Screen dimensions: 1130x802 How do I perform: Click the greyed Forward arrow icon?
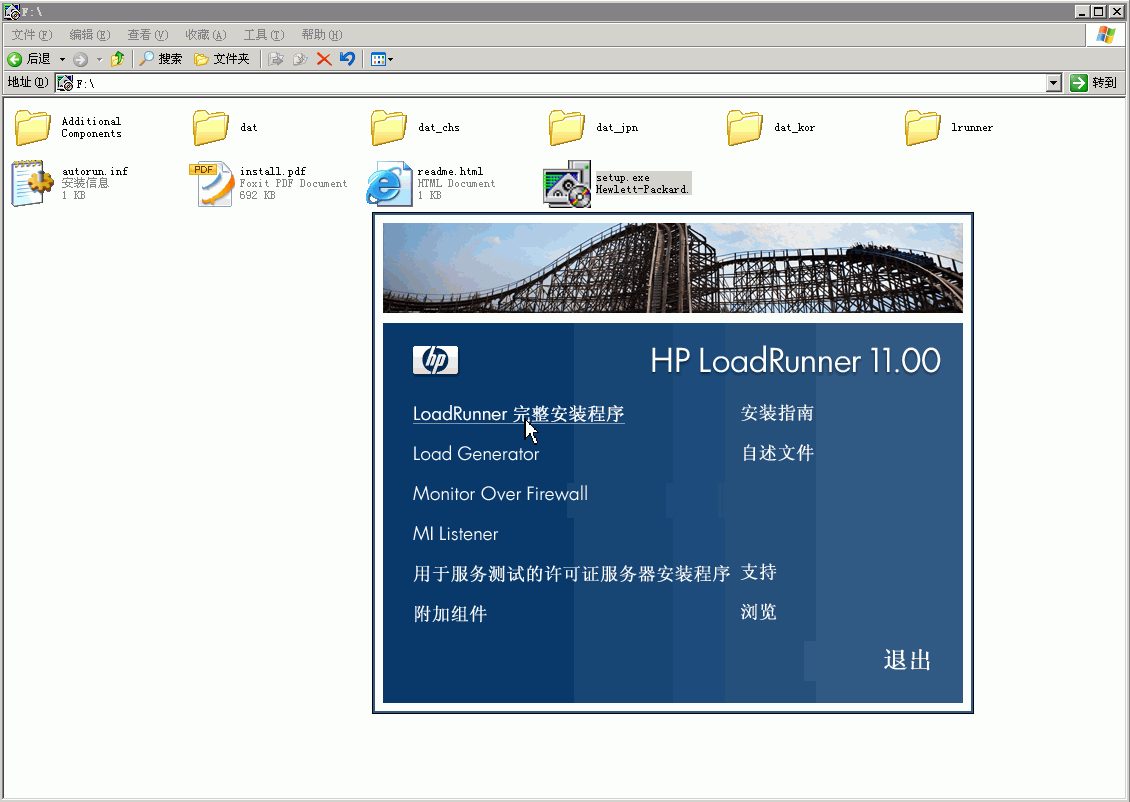81,59
